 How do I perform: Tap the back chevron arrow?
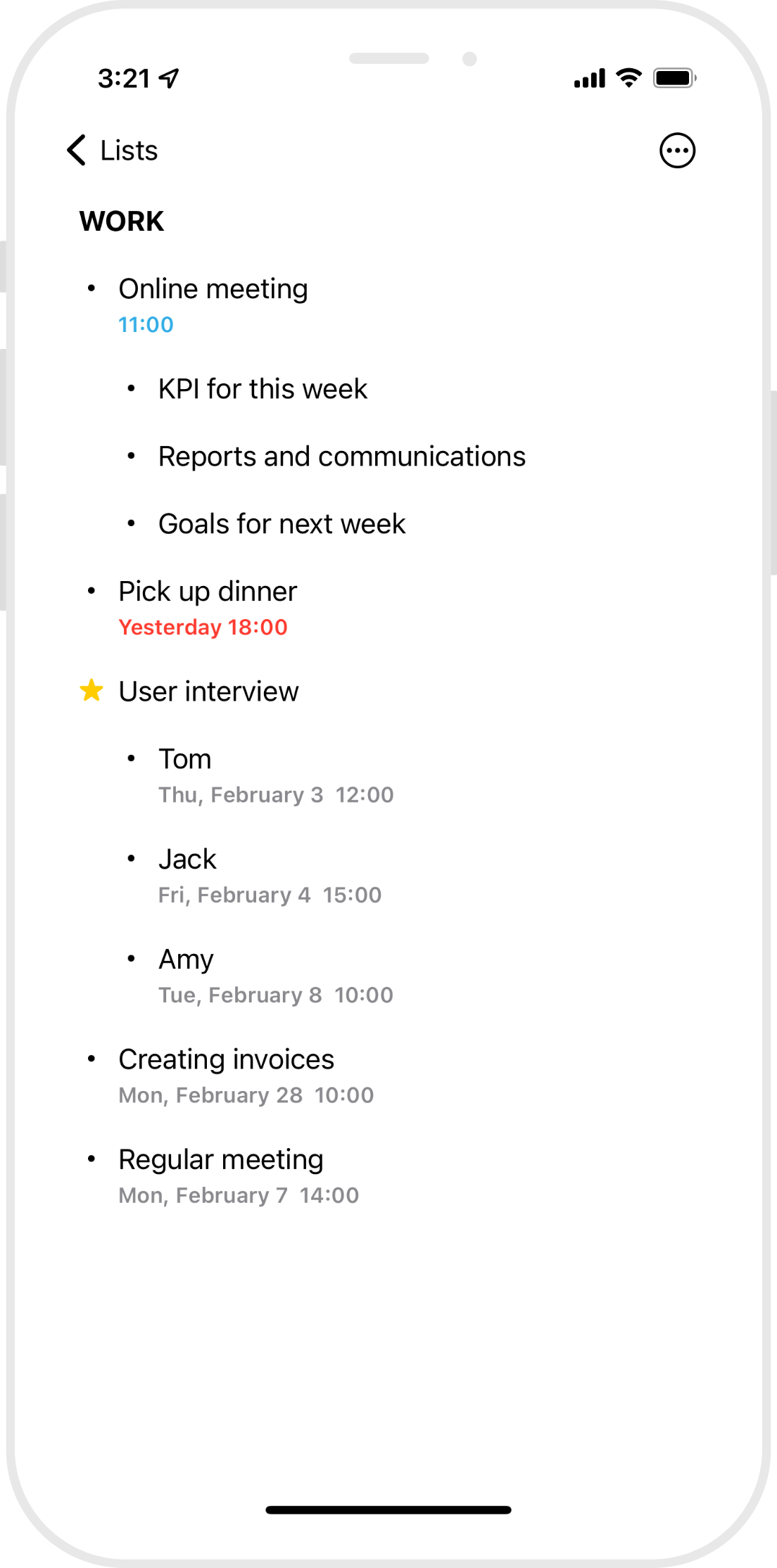point(76,150)
